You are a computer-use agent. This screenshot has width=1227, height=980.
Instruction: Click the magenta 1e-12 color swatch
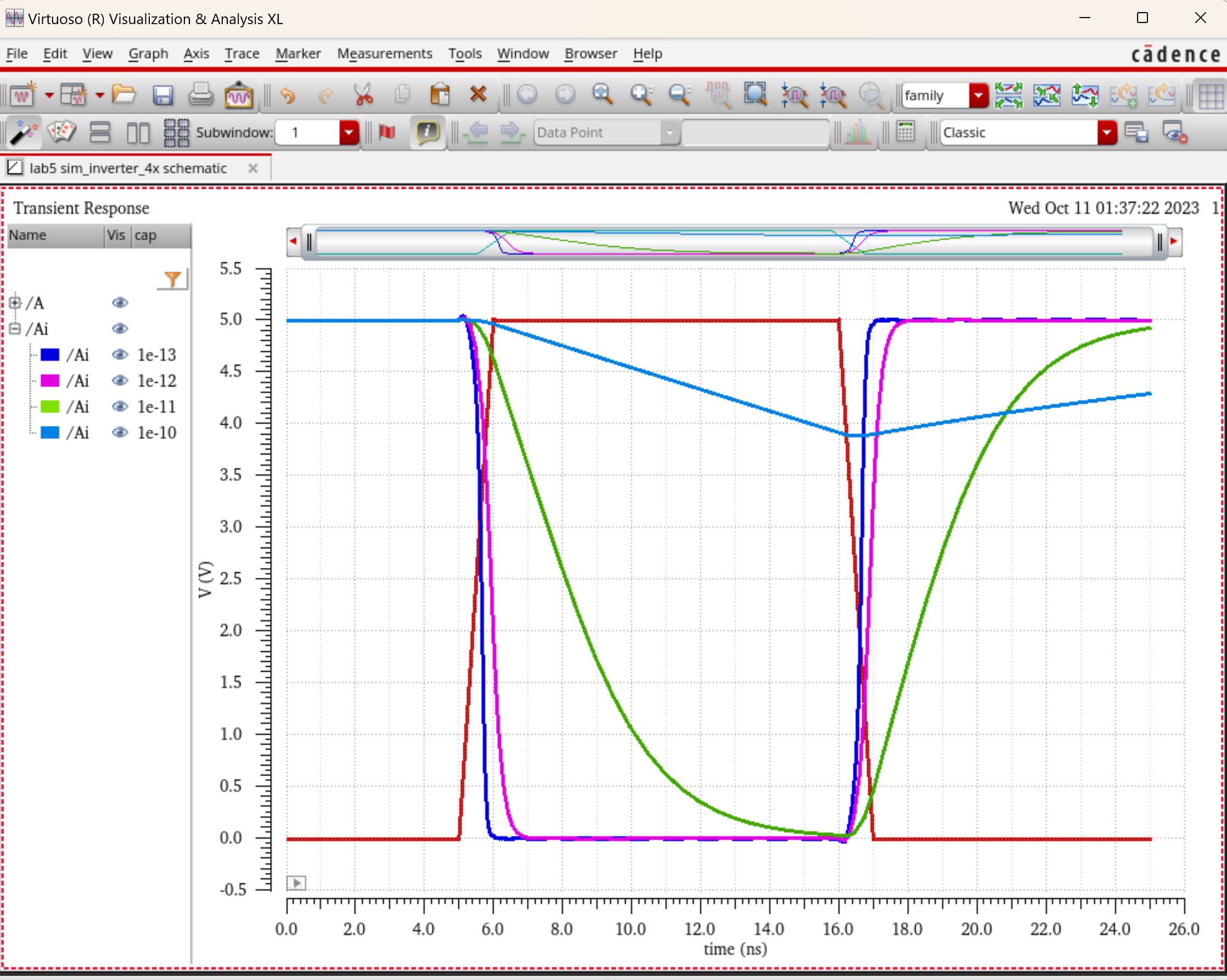coord(50,381)
